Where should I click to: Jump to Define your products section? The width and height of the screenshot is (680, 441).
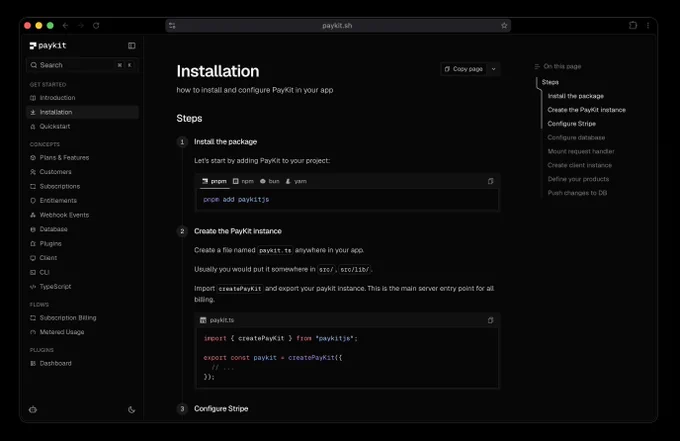(x=578, y=180)
